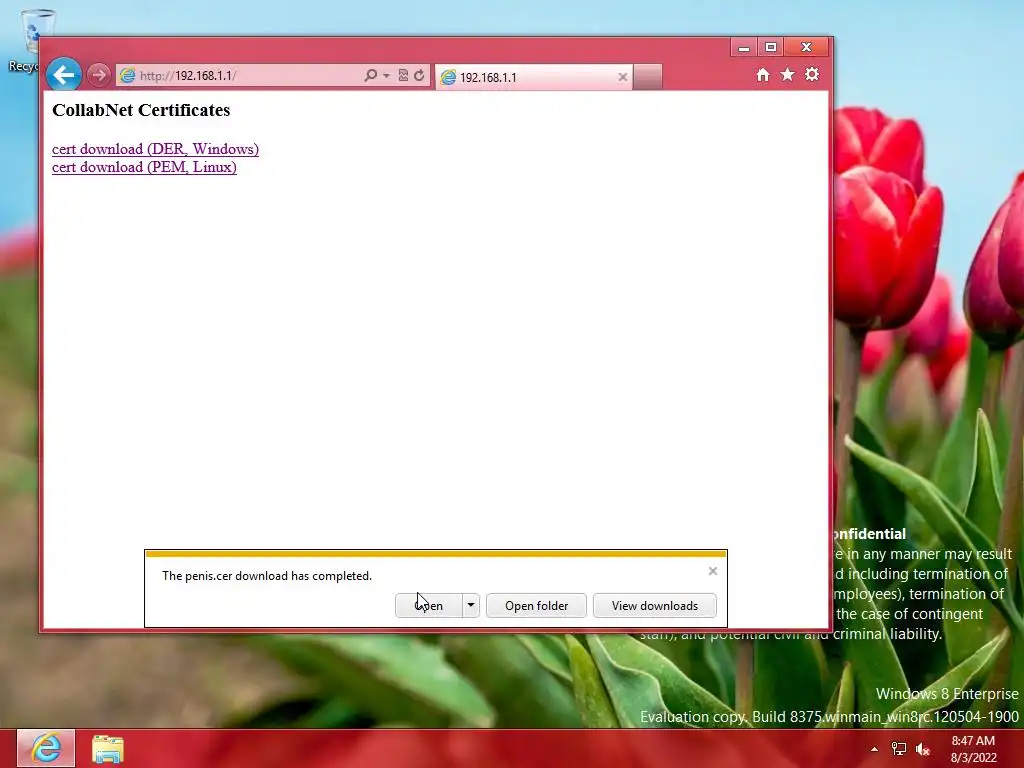This screenshot has height=768, width=1024.
Task: Go back with the browser Back arrow
Action: tap(63, 75)
